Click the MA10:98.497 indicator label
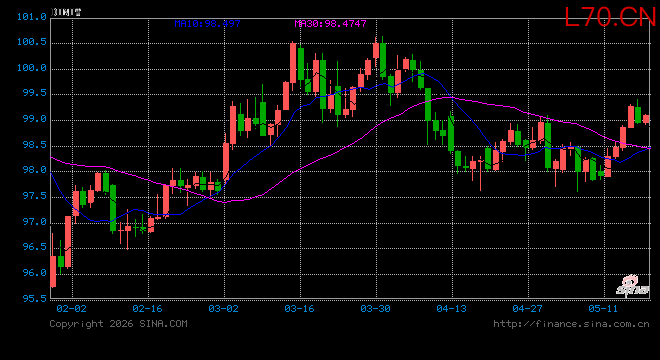Viewport: 660px width, 360px height. pos(208,24)
